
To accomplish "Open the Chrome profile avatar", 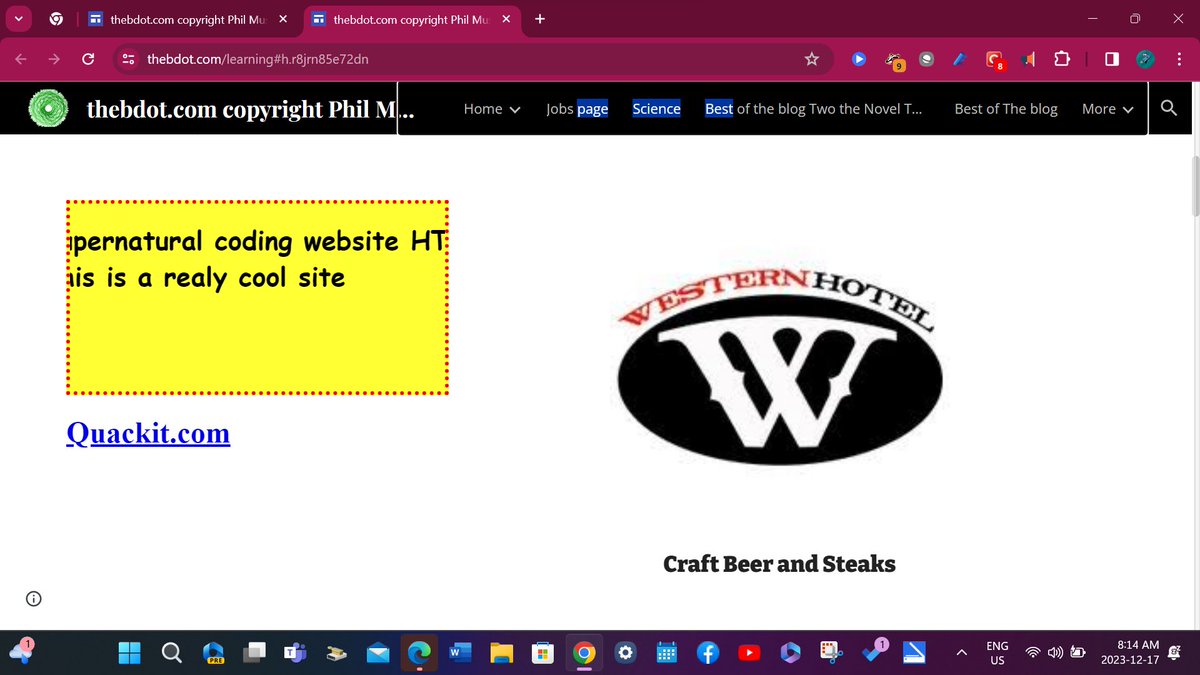I will (x=1146, y=59).
